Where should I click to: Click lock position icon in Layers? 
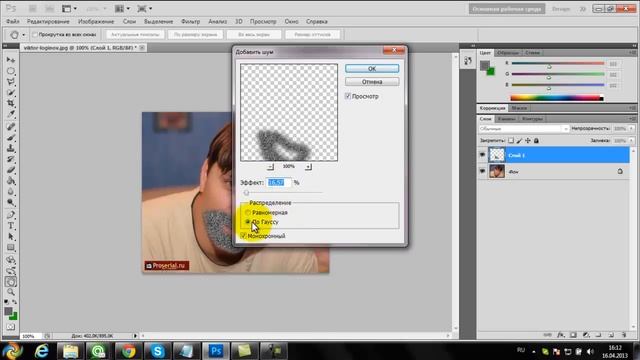[x=528, y=140]
